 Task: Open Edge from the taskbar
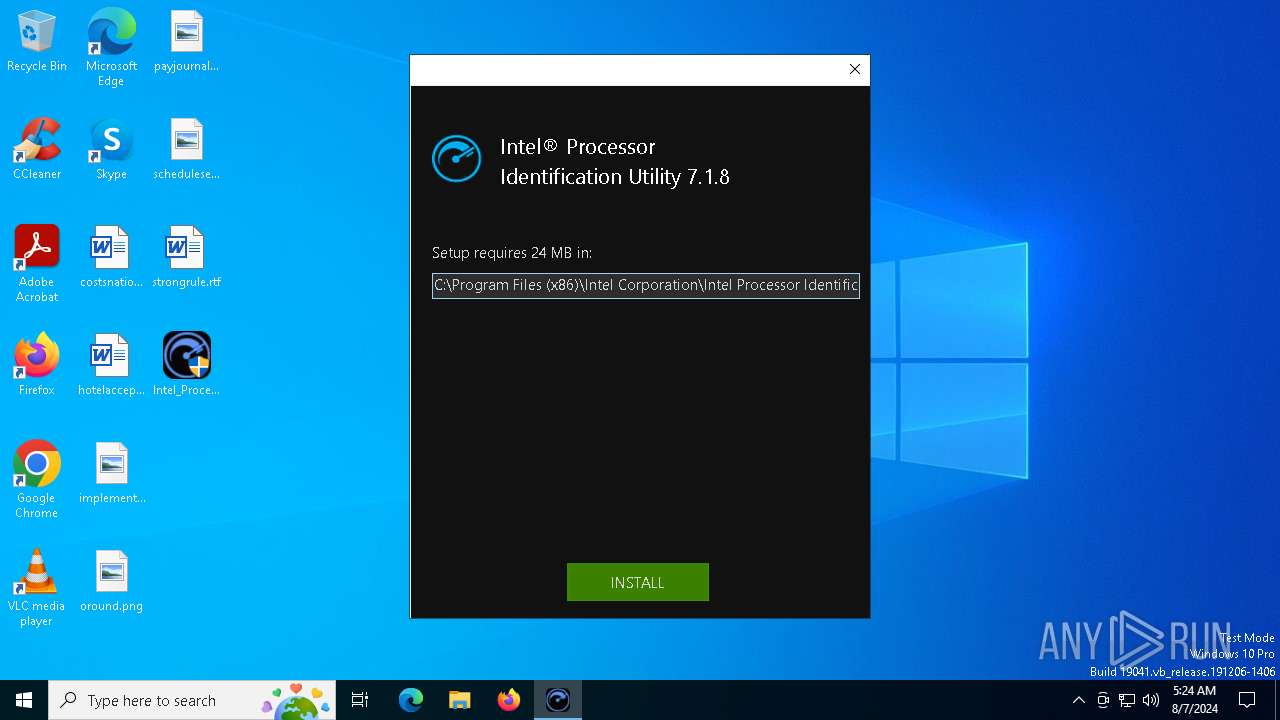pyautogui.click(x=411, y=700)
